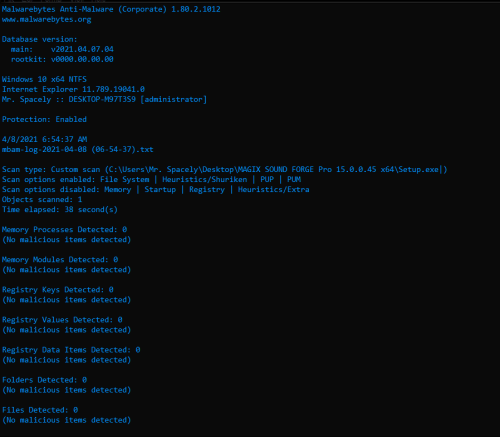Viewport: 500px width, 437px height.
Task: Click Heuristics/Shuriken in enabled scan options
Action: coord(205,179)
